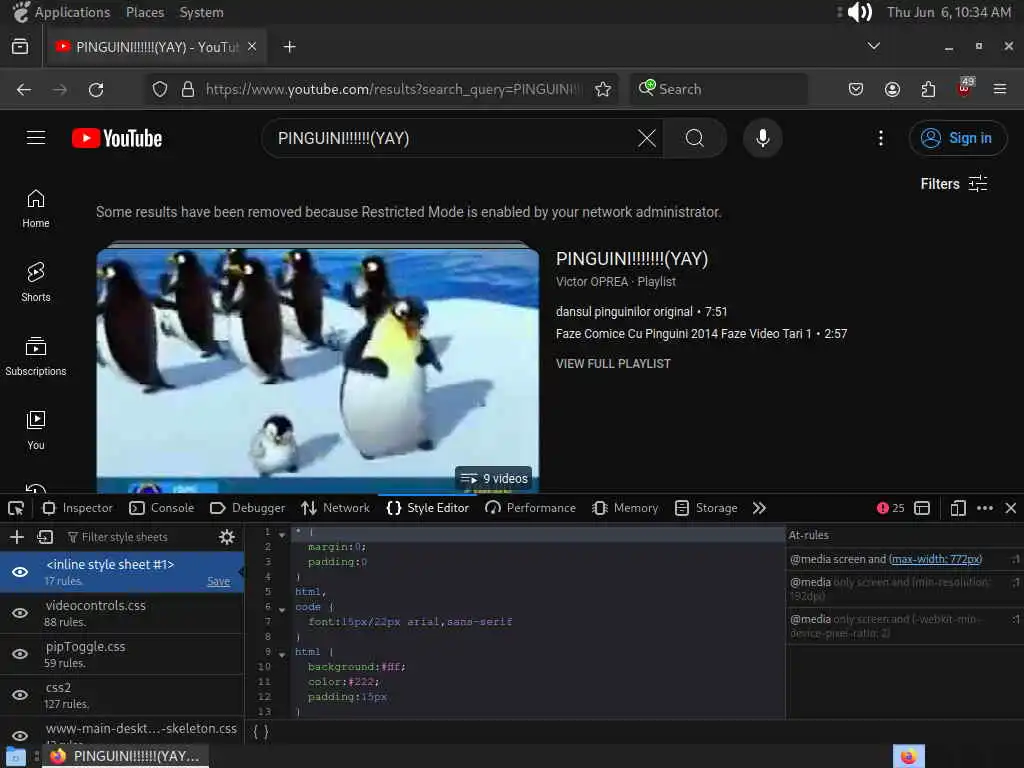The image size is (1024, 768).
Task: Create a new style sheet with plus
Action: point(17,537)
